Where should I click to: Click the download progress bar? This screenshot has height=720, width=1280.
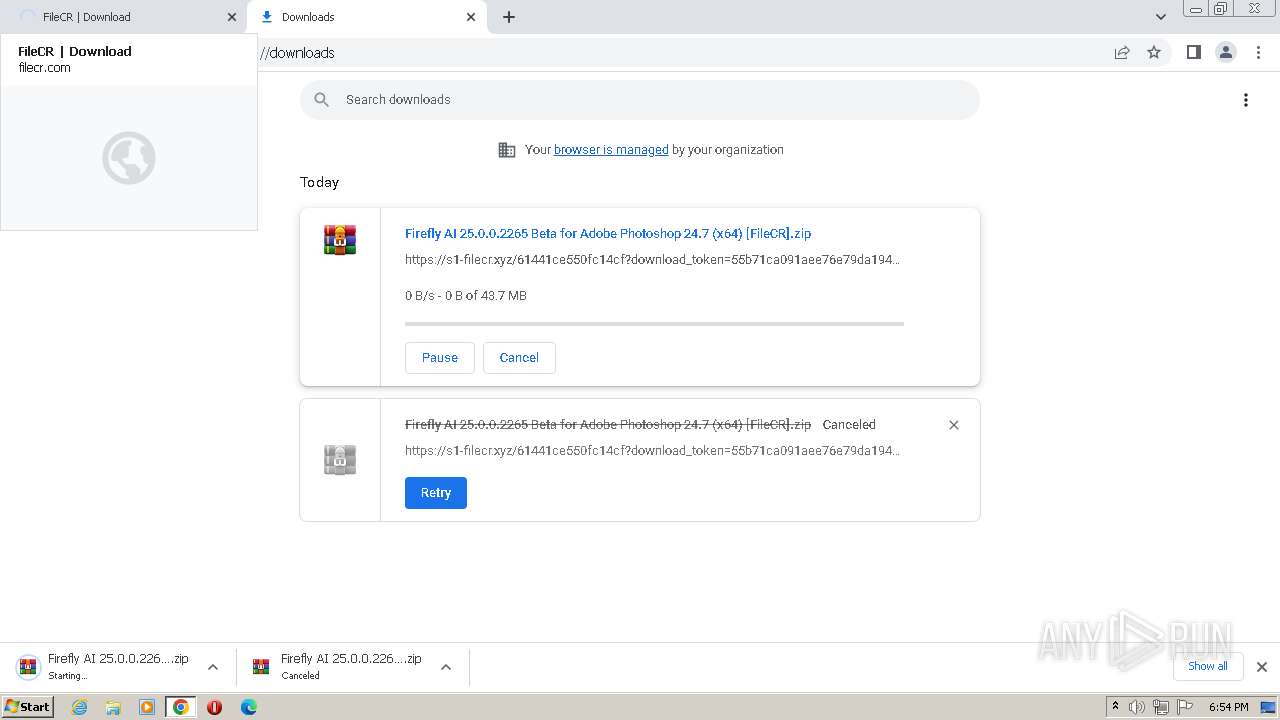[654, 324]
